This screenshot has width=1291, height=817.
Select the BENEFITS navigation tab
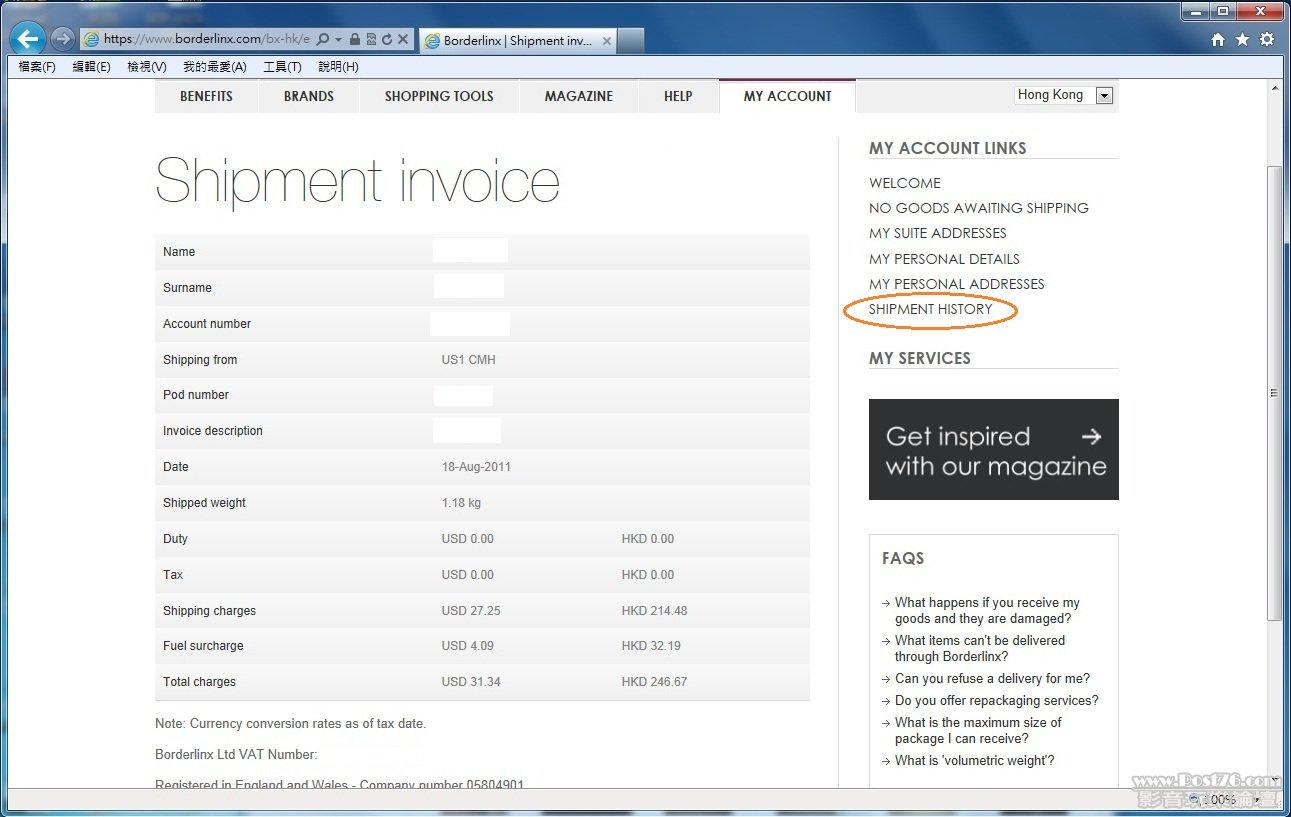coord(206,96)
